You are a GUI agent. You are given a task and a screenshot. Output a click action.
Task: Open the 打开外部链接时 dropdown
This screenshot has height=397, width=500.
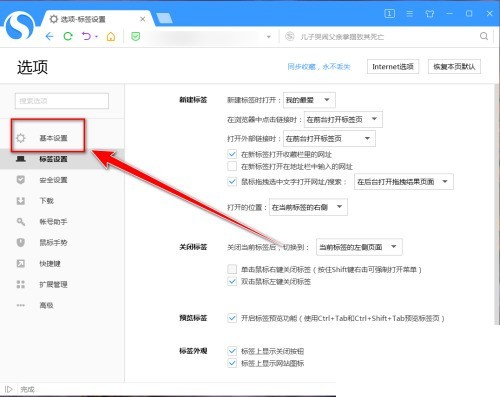(x=329, y=138)
